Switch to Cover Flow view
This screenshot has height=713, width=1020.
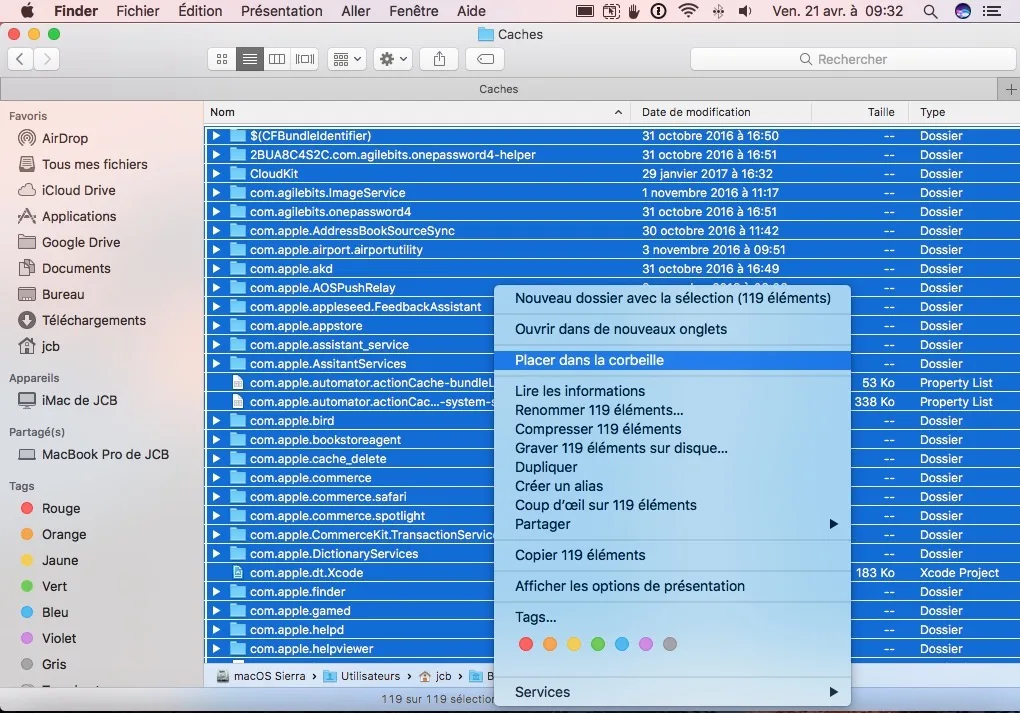304,59
